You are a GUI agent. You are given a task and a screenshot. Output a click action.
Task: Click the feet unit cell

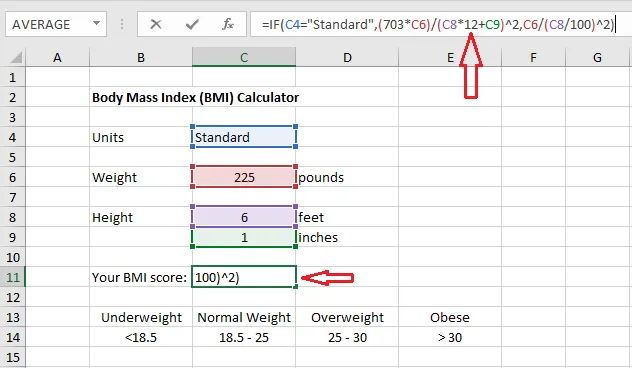click(x=347, y=217)
